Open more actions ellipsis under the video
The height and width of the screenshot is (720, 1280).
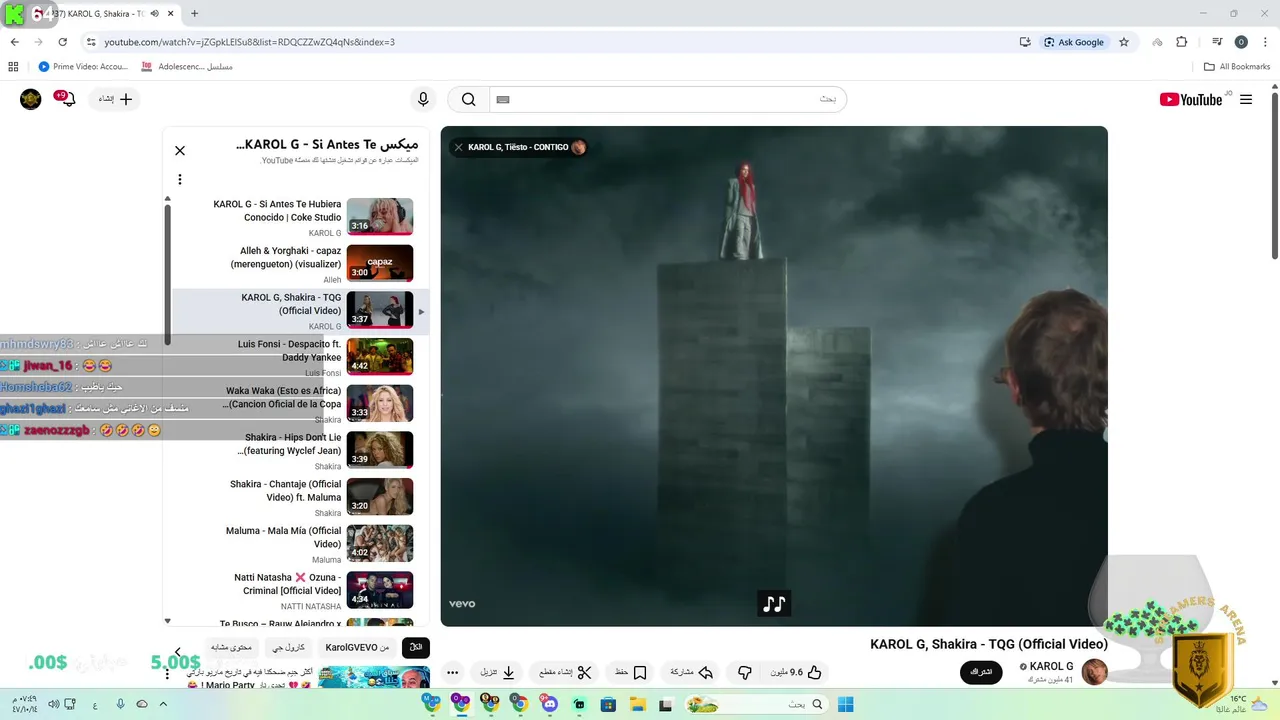tap(452, 673)
